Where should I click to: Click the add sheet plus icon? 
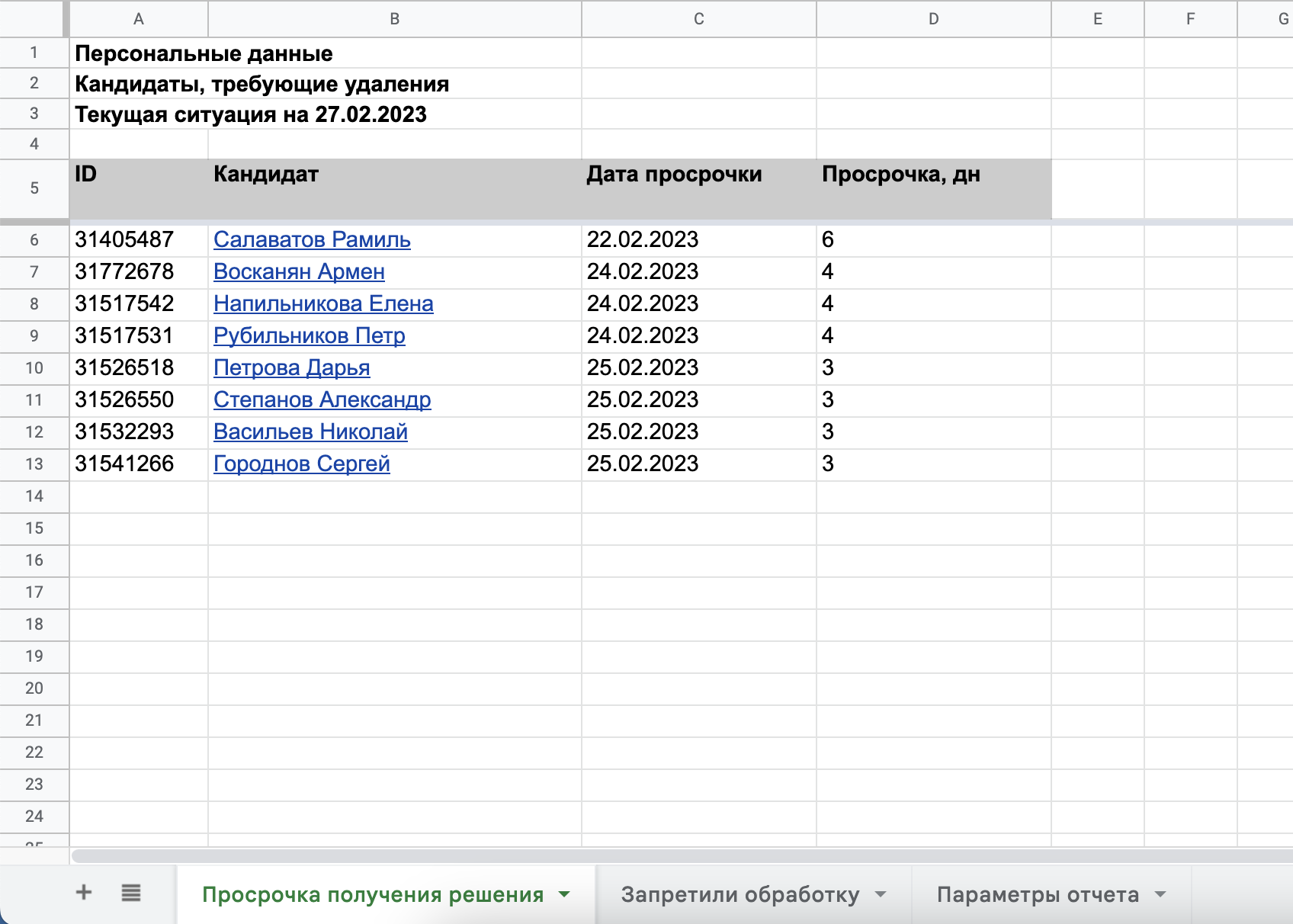pyautogui.click(x=84, y=893)
